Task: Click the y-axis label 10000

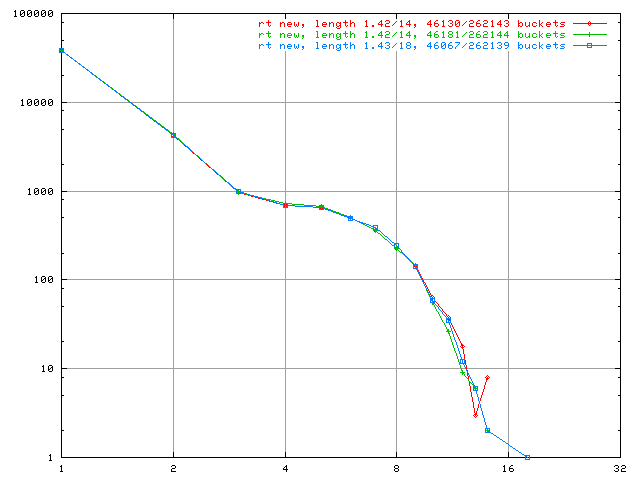Action: coord(36,102)
